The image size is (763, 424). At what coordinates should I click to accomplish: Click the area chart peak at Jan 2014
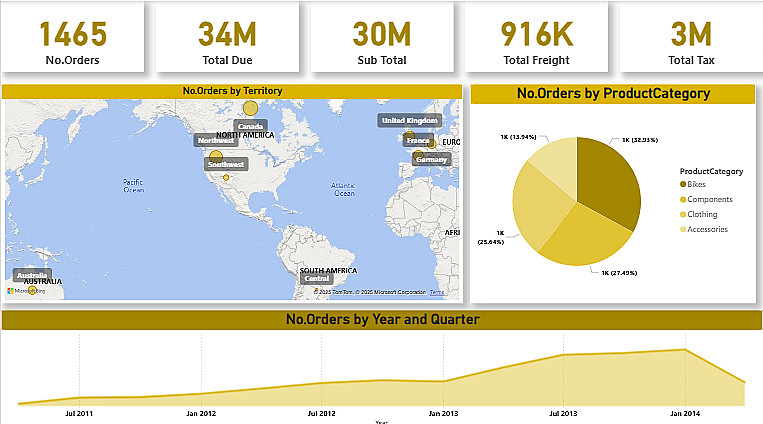point(685,350)
